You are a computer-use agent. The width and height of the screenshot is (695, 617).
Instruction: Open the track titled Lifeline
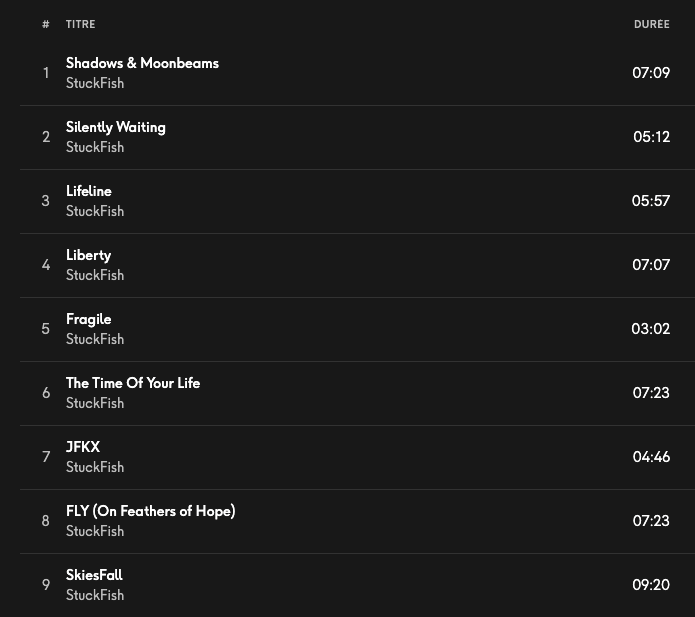pos(89,191)
